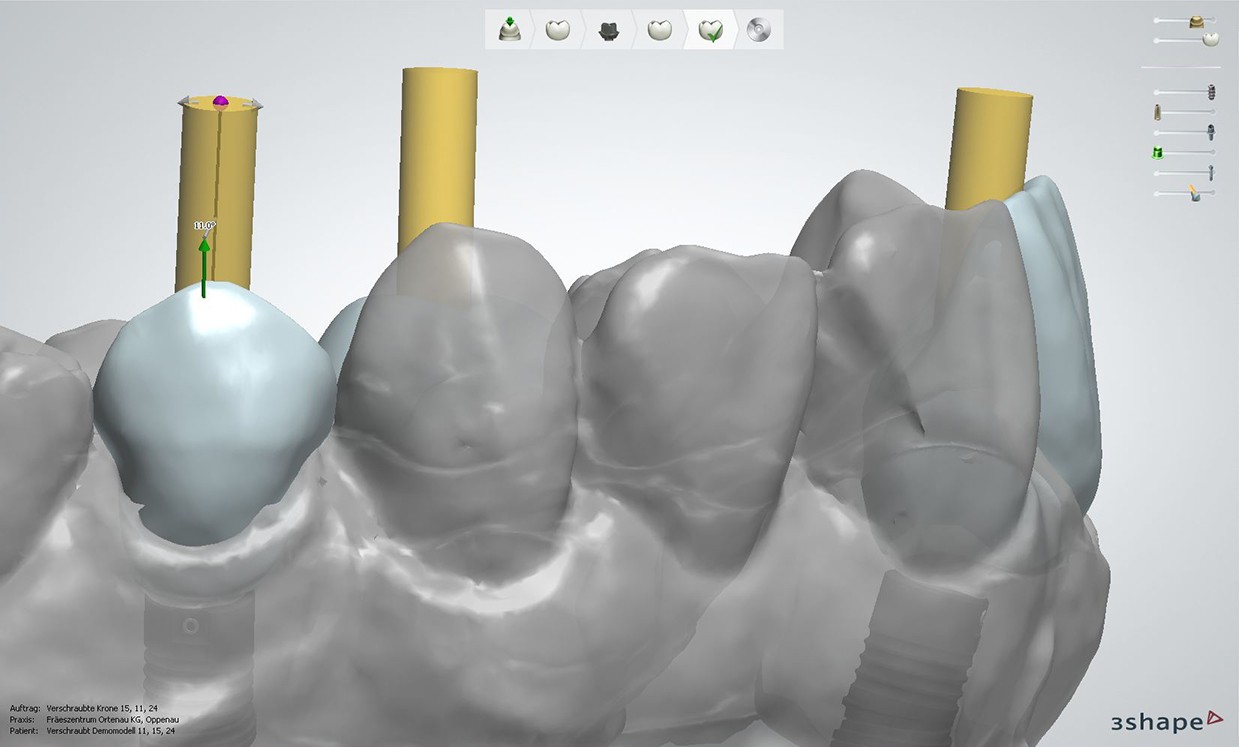1239x747 pixels.
Task: Go to the dark abutment design step
Action: click(608, 30)
